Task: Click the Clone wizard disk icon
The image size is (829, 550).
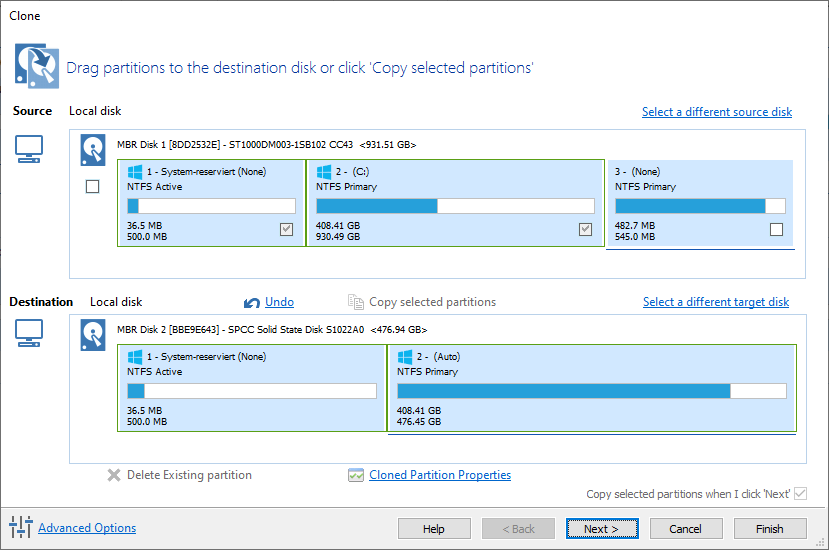Action: point(36,66)
